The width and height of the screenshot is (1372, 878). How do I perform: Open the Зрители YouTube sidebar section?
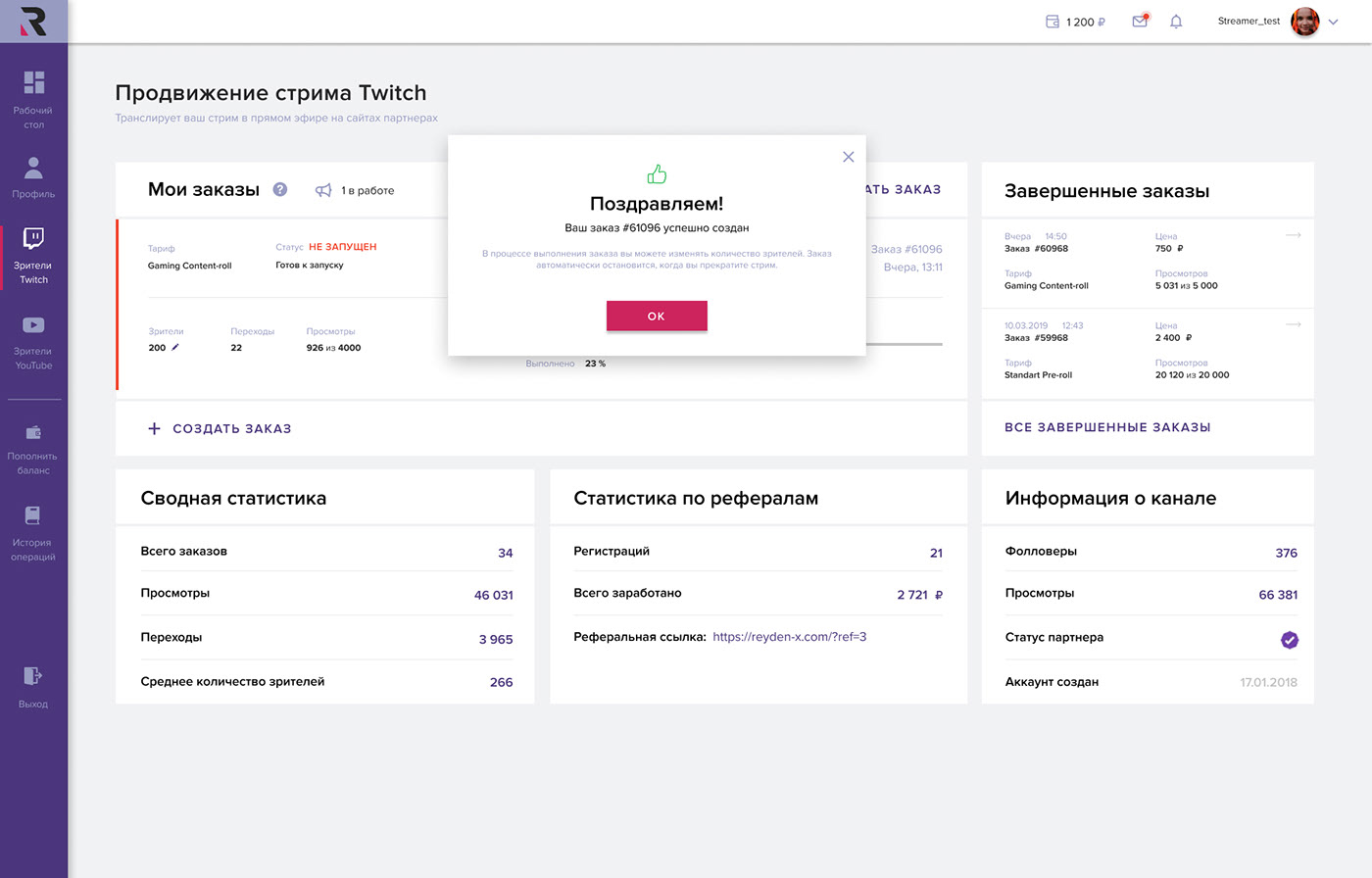[33, 343]
